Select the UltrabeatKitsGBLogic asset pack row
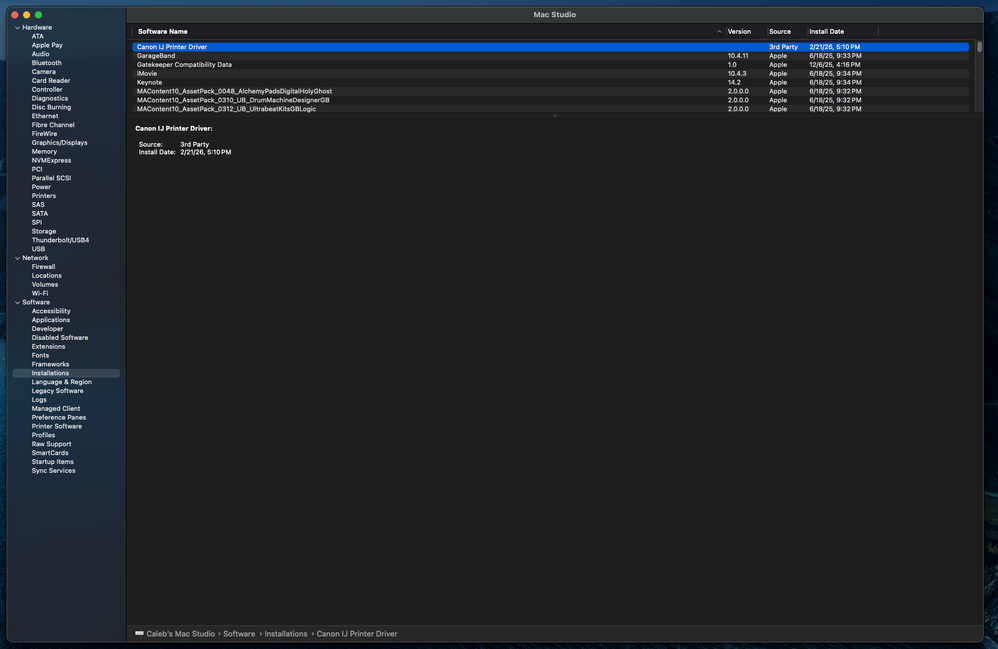 550,109
